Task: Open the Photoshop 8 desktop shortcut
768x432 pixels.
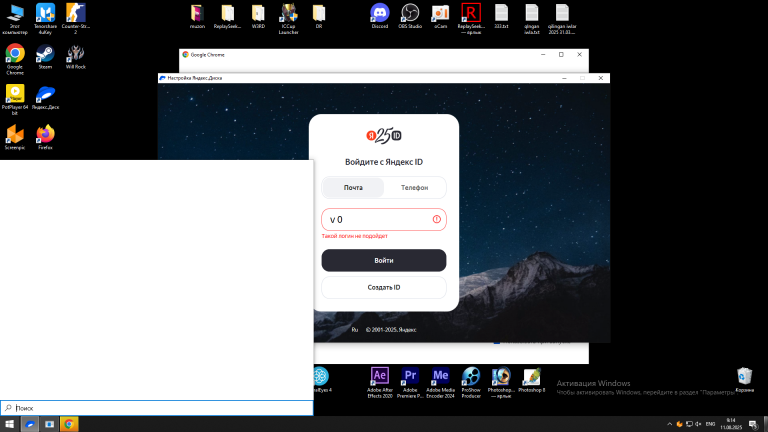Action: (x=531, y=380)
